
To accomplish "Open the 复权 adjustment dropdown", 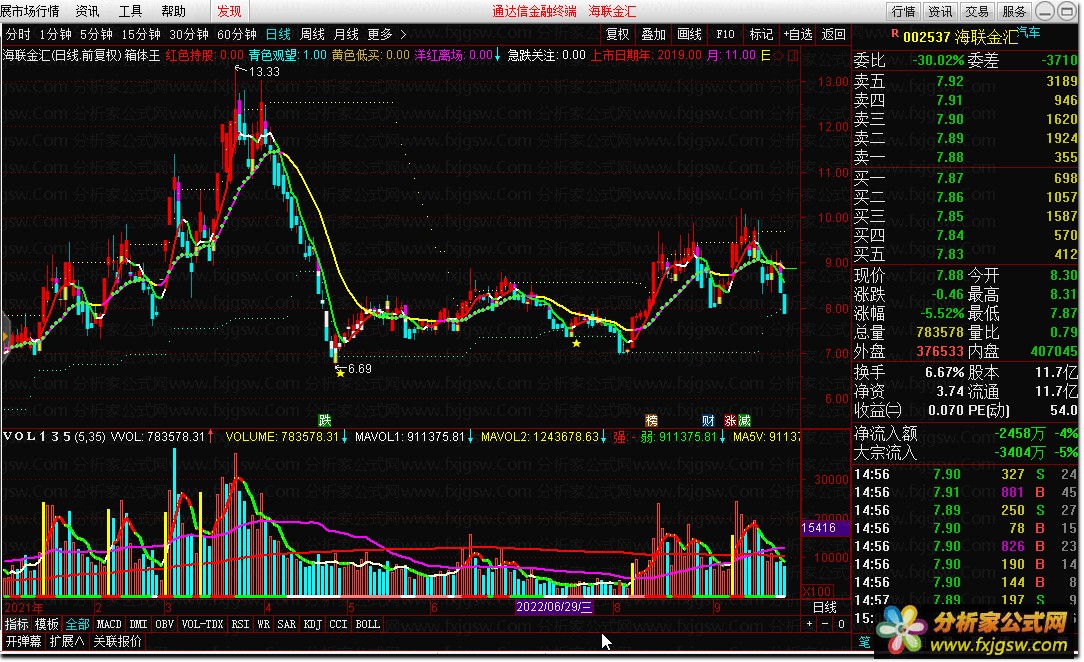I will click(x=617, y=34).
